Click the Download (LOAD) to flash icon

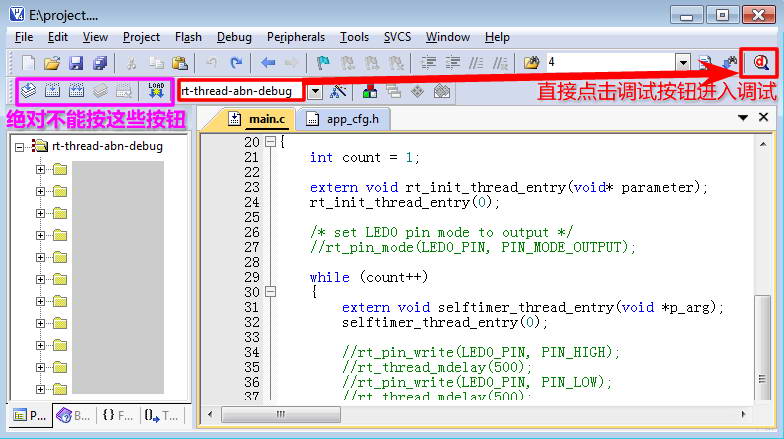point(156,91)
